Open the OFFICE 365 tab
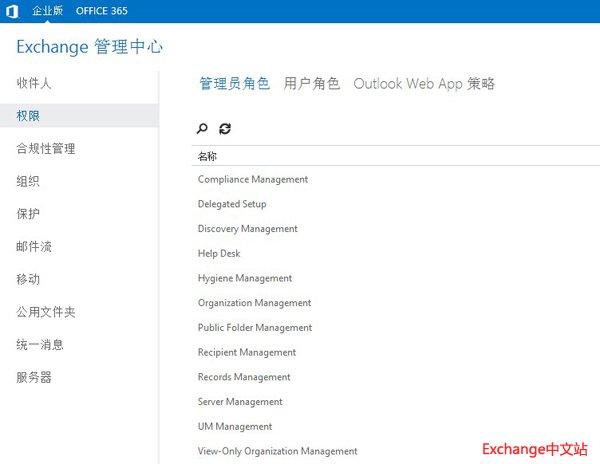 tap(102, 11)
